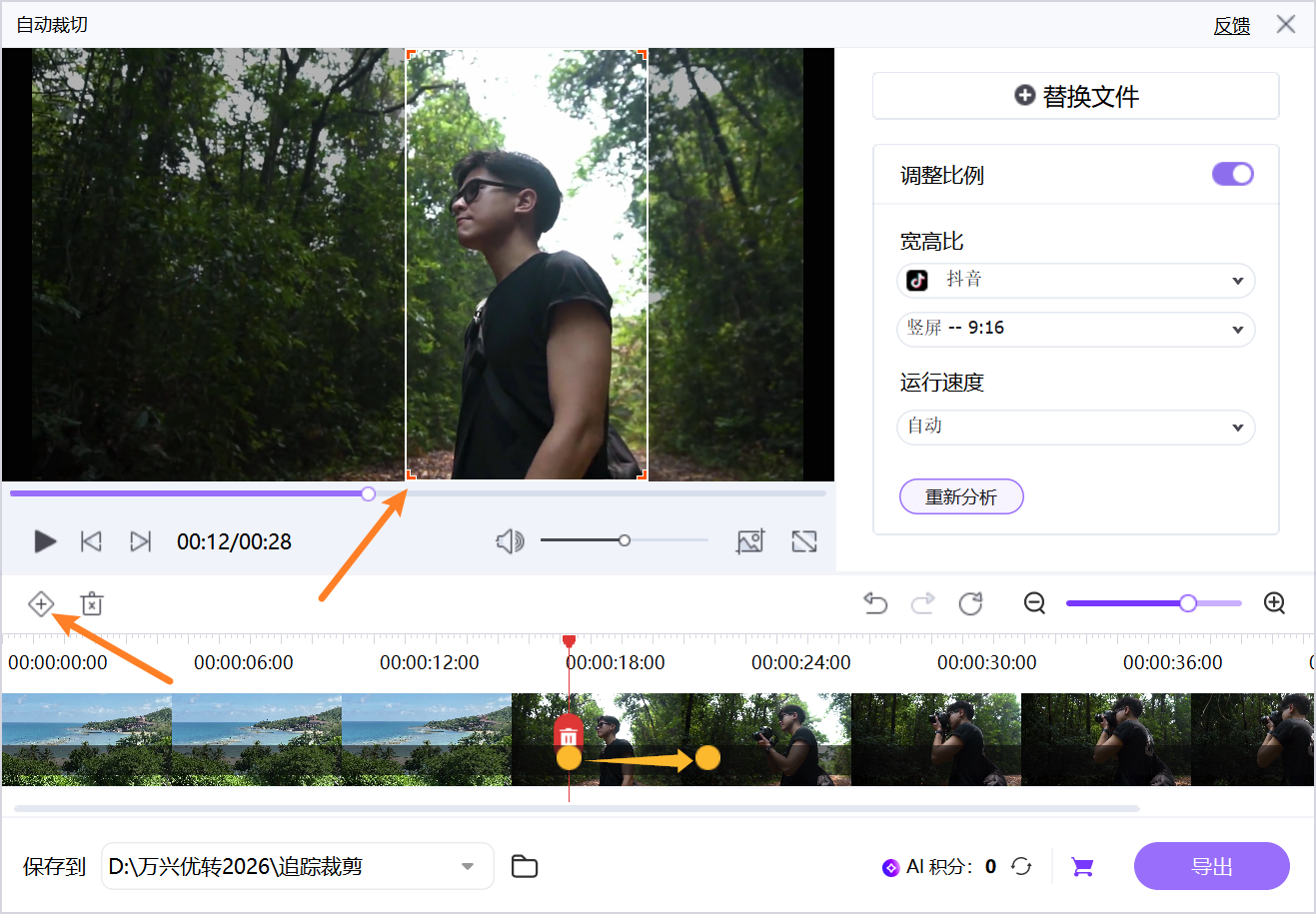Add a new keyframe to the timeline
Image resolution: width=1316 pixels, height=914 pixels.
coord(41,603)
